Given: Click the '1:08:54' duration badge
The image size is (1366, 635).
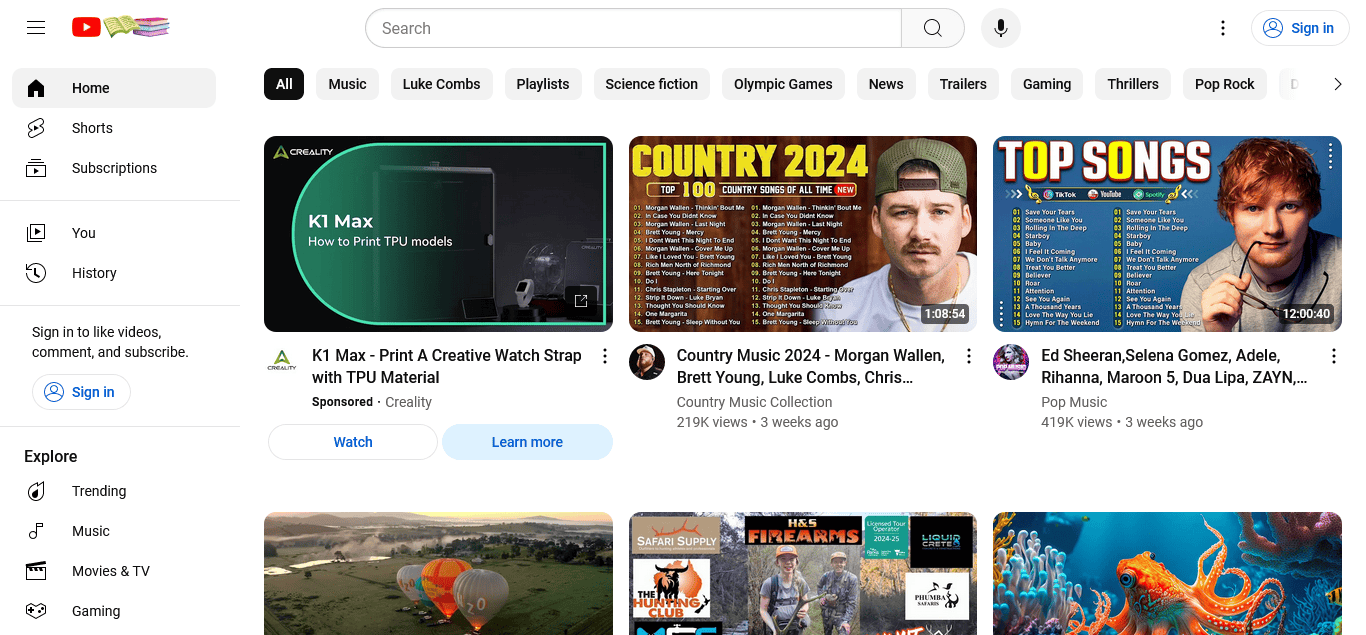Looking at the screenshot, I should [x=945, y=314].
